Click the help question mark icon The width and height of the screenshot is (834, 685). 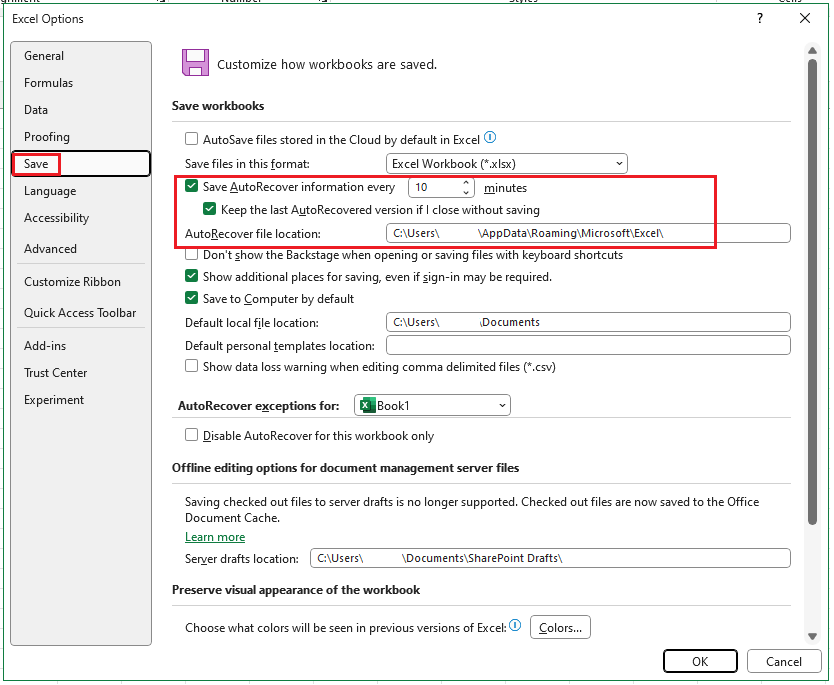pos(760,19)
